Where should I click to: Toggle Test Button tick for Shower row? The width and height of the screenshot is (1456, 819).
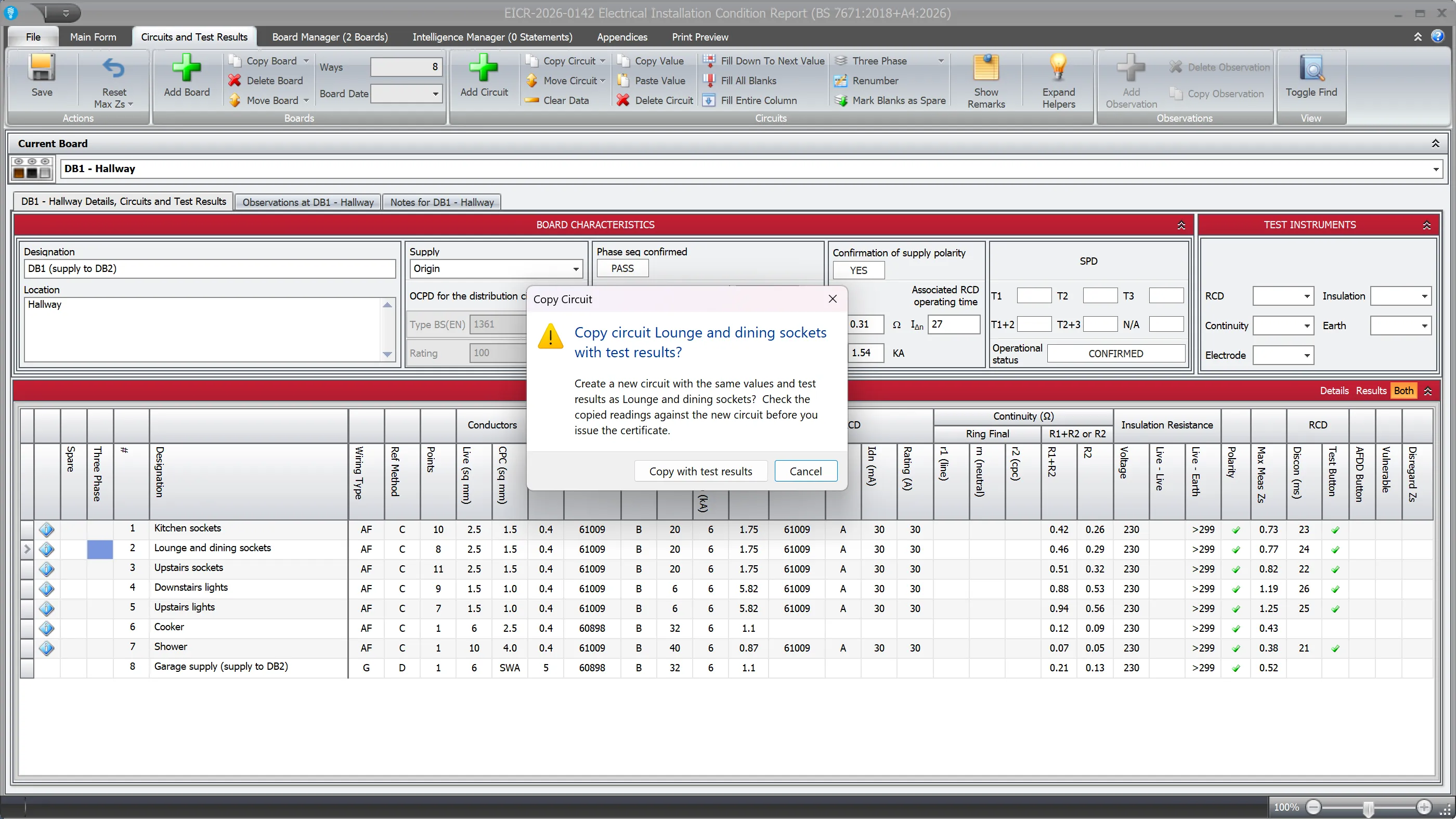1335,648
